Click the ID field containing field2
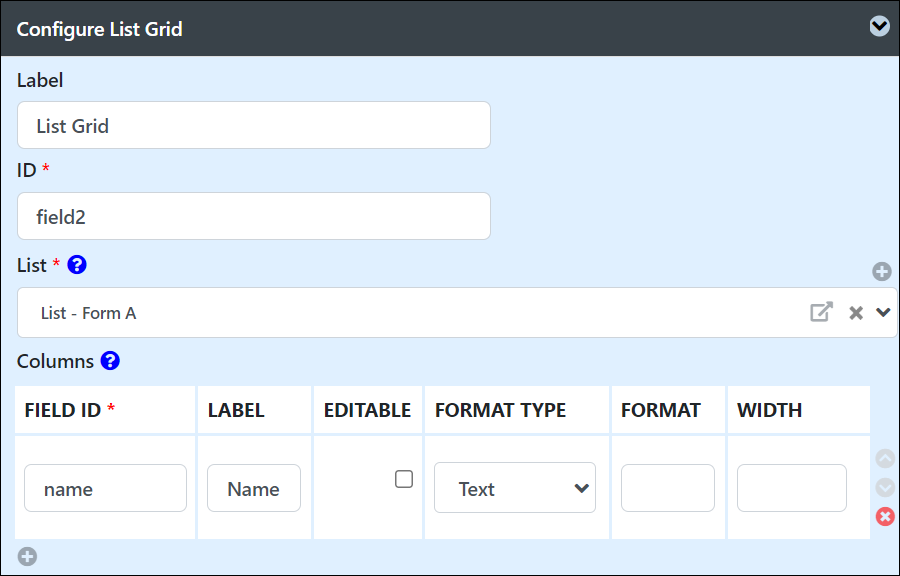The width and height of the screenshot is (900, 576). (x=254, y=216)
